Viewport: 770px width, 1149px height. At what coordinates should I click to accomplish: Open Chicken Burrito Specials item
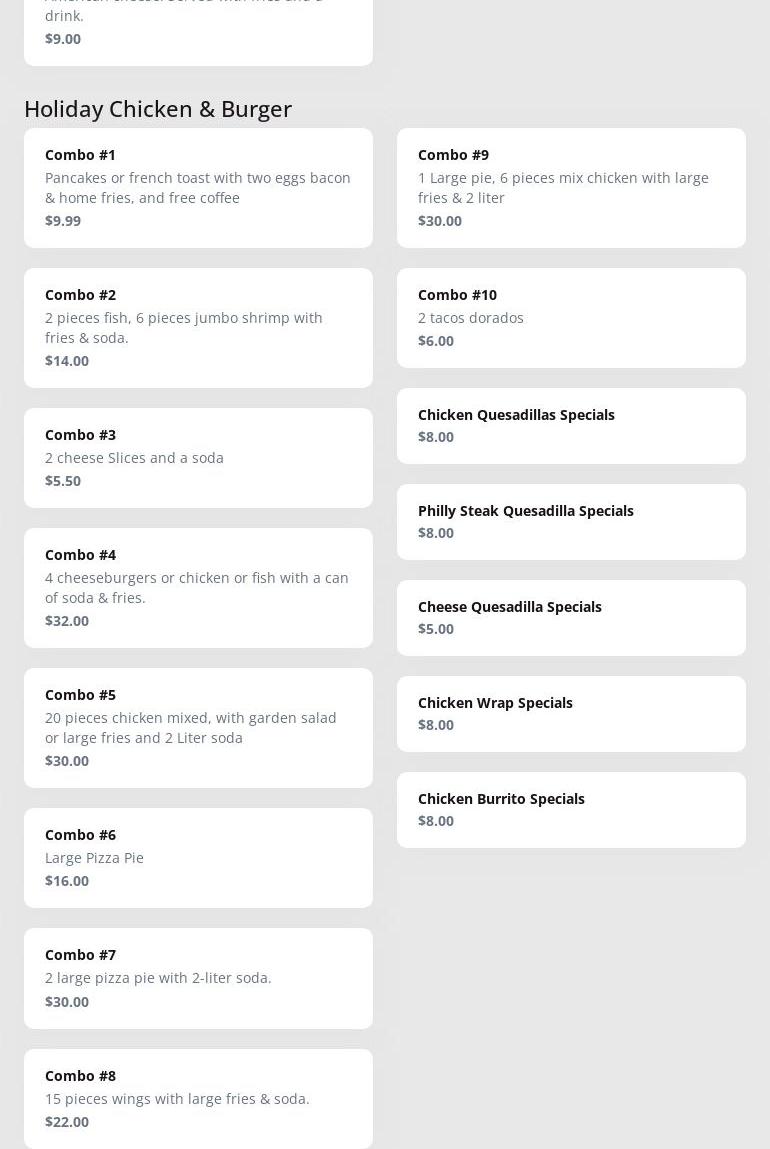point(571,809)
